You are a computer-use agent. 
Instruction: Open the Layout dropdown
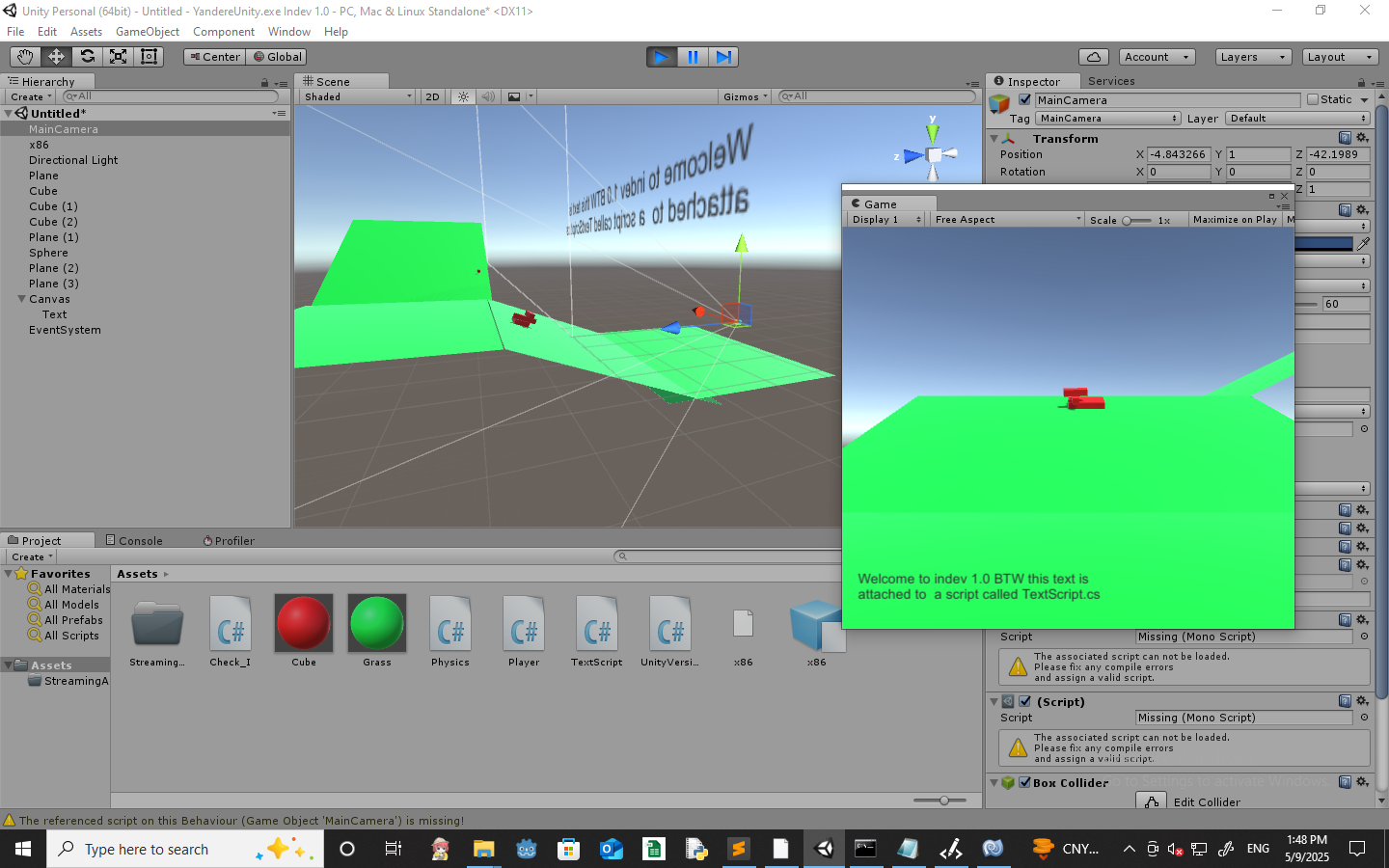pyautogui.click(x=1340, y=57)
